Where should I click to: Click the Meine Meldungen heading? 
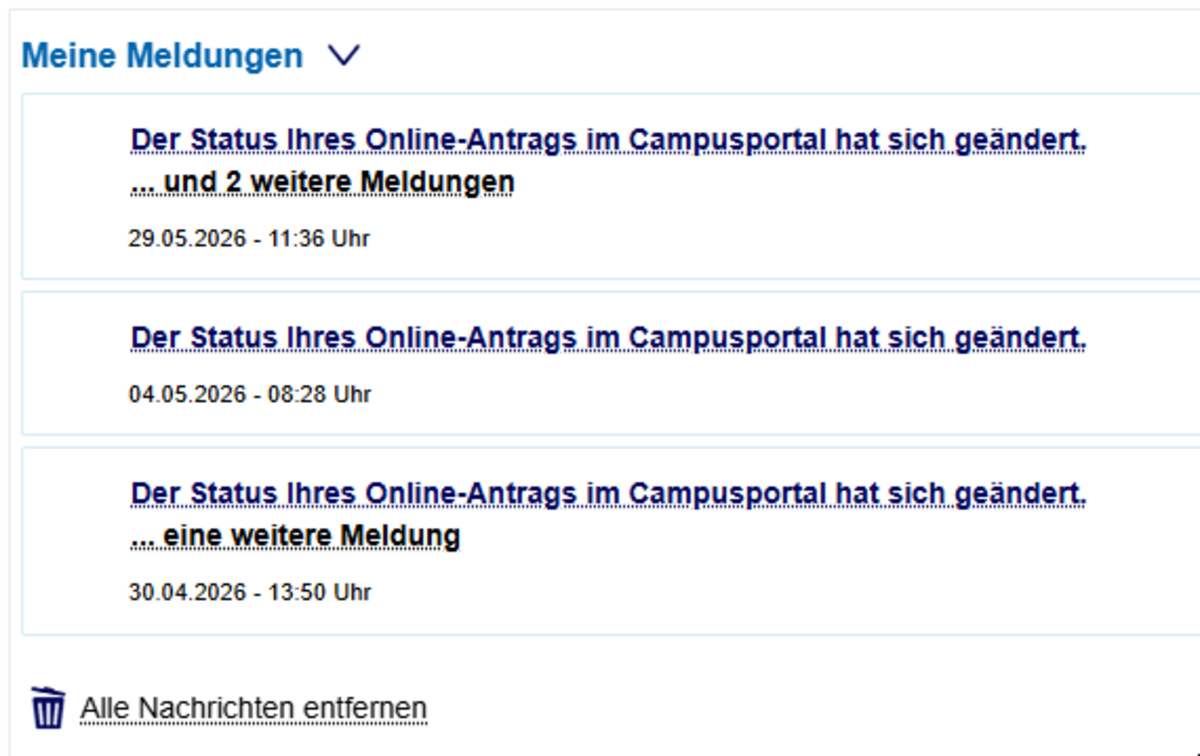pos(162,56)
